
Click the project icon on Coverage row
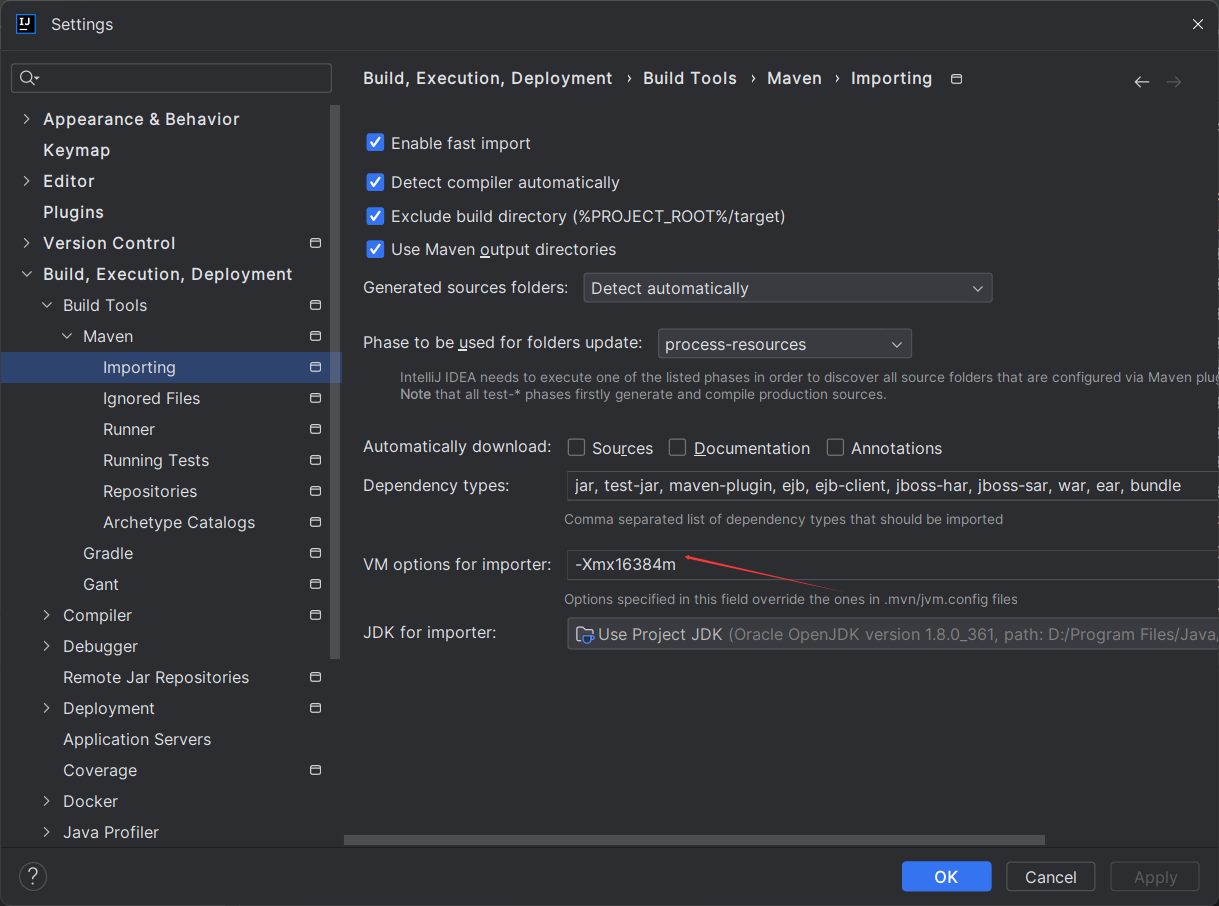(x=316, y=770)
